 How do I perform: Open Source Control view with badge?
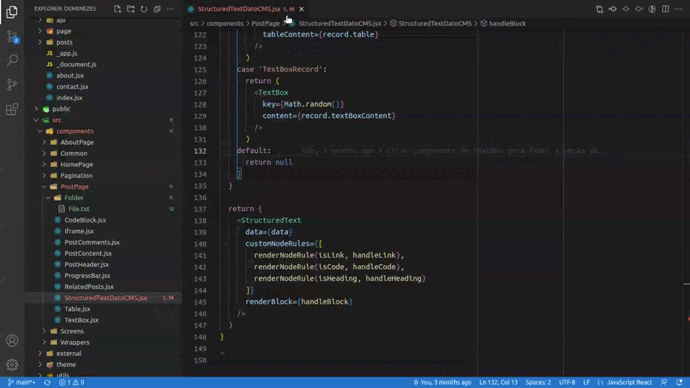[x=12, y=37]
